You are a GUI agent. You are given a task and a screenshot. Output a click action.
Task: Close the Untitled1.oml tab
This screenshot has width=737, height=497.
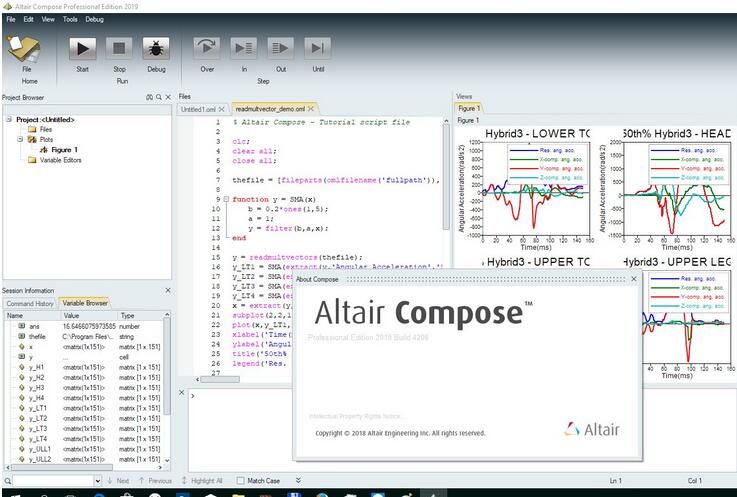tap(221, 109)
